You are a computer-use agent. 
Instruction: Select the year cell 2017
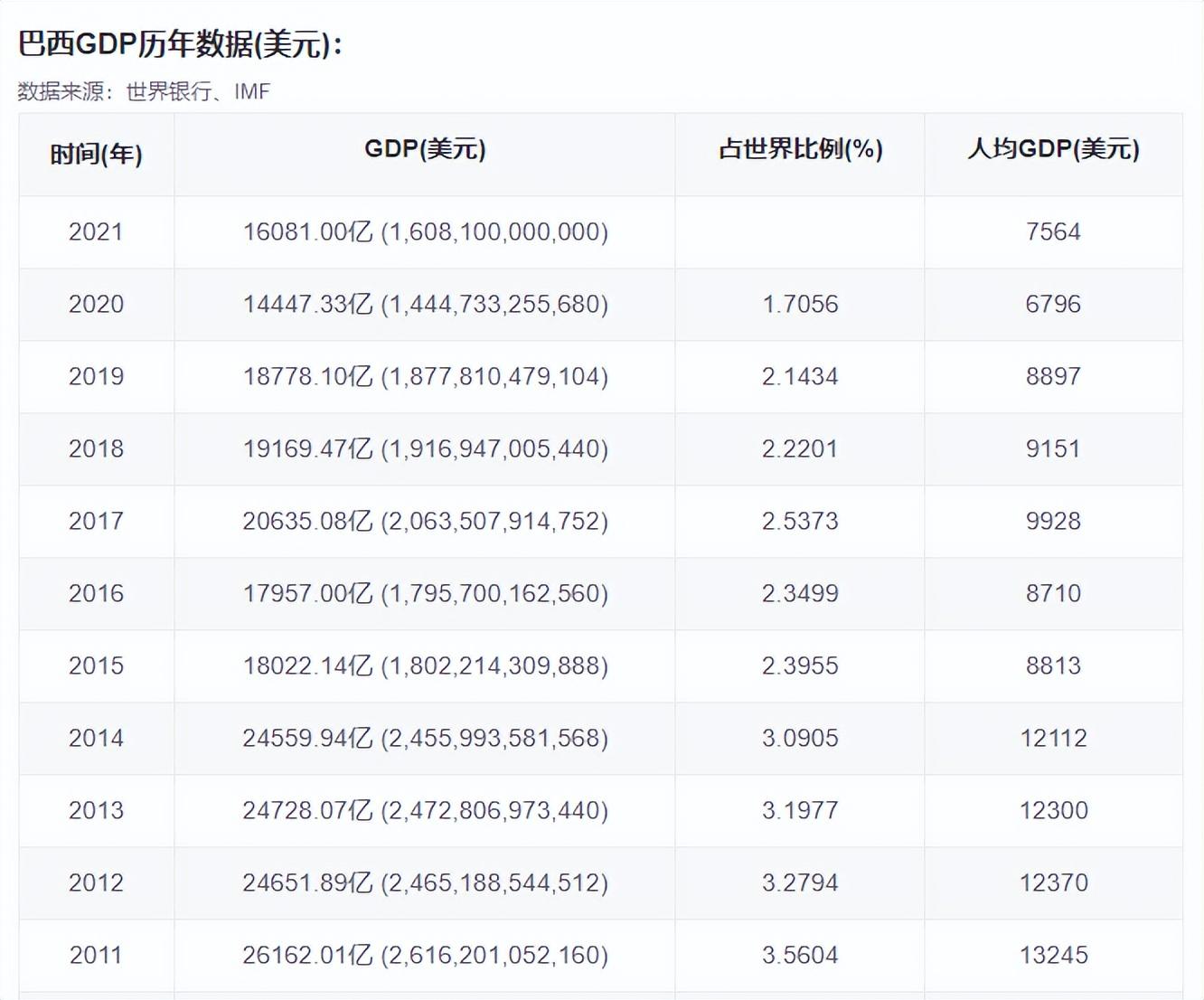(96, 521)
